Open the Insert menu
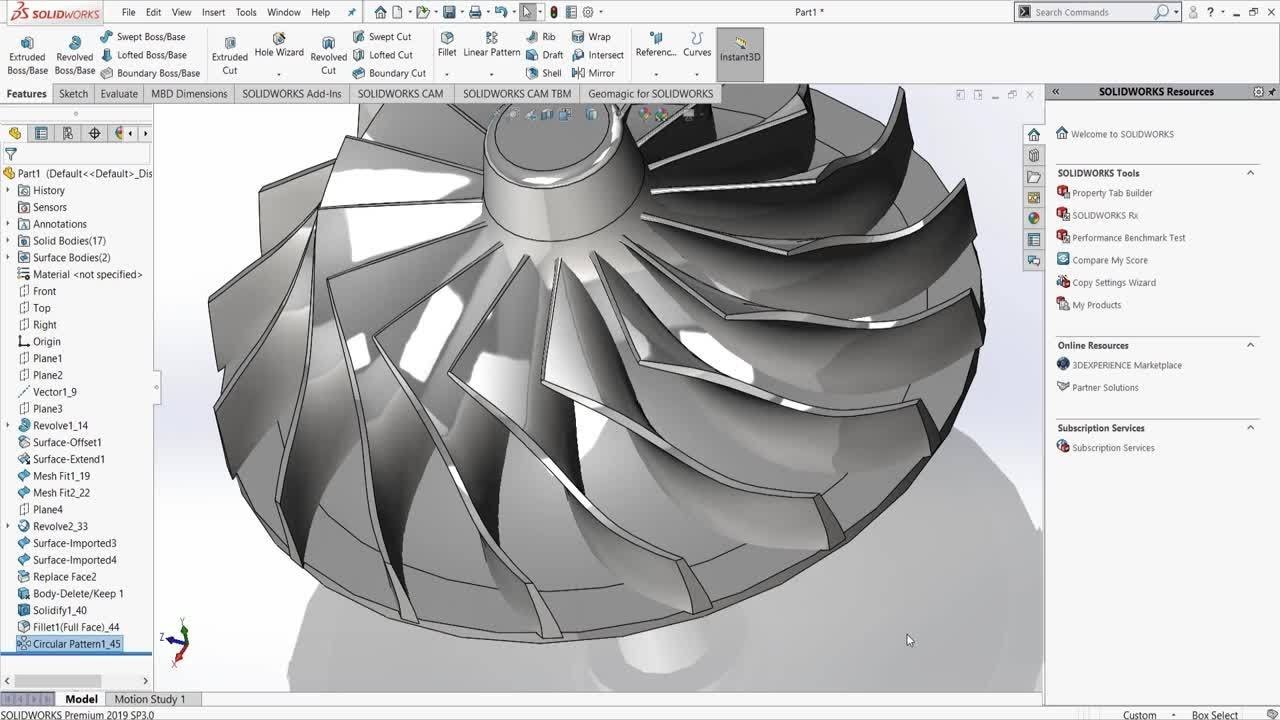 [213, 12]
